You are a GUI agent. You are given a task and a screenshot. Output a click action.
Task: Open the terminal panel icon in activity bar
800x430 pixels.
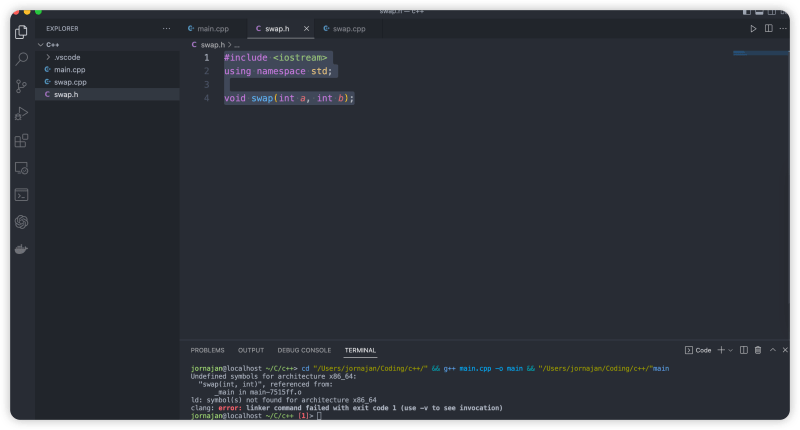21,195
